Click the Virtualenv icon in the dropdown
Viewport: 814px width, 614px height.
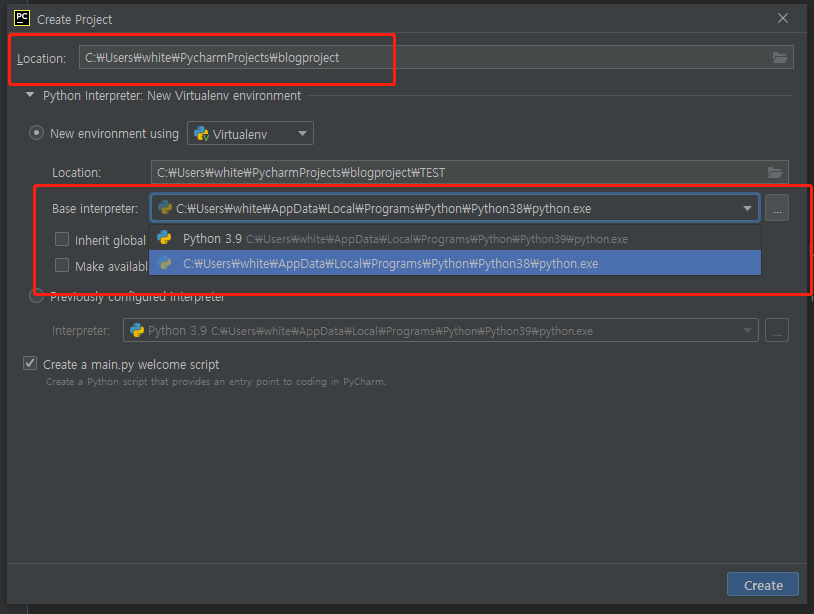201,134
